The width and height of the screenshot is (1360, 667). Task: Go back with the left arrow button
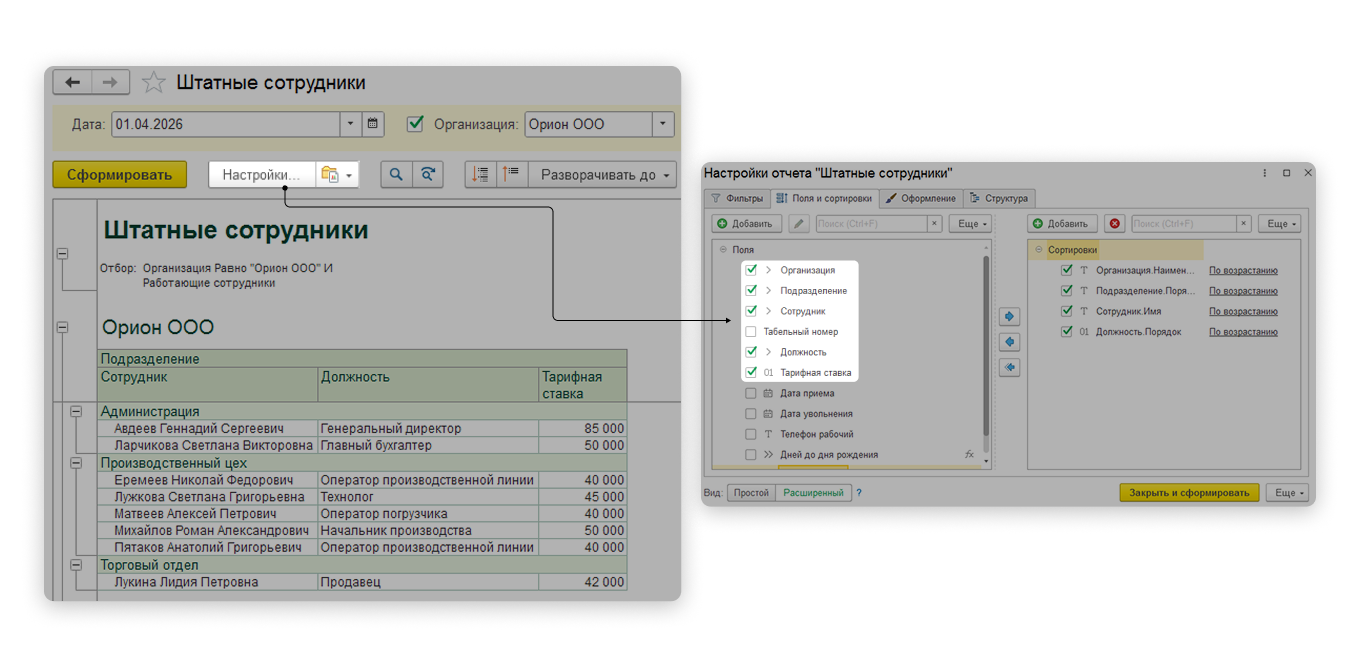pyautogui.click(x=72, y=83)
